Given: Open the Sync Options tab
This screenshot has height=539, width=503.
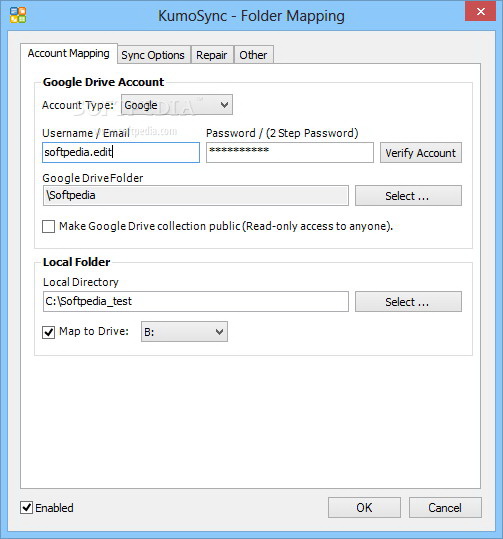Looking at the screenshot, I should [x=153, y=55].
